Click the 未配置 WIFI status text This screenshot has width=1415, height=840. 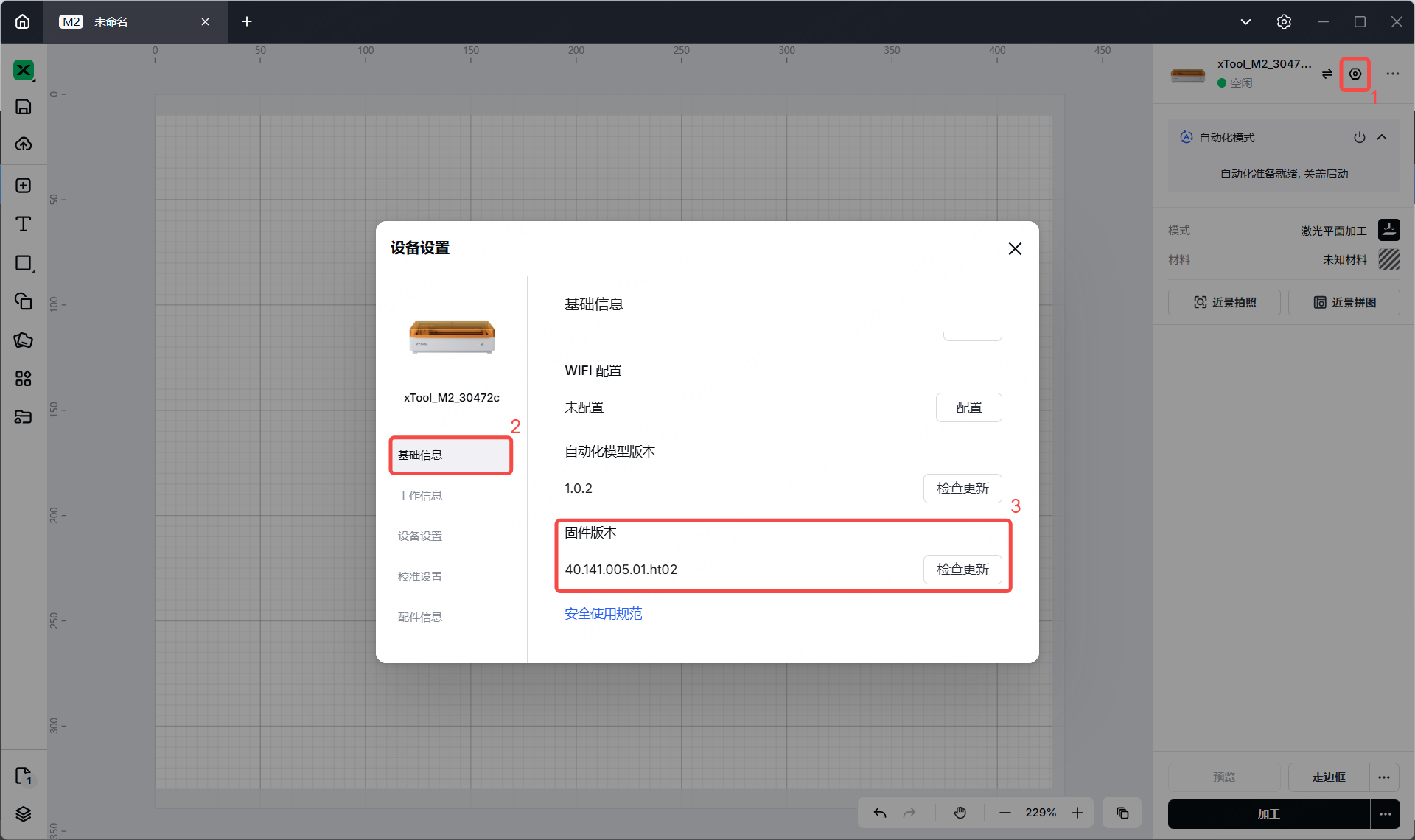pyautogui.click(x=584, y=407)
